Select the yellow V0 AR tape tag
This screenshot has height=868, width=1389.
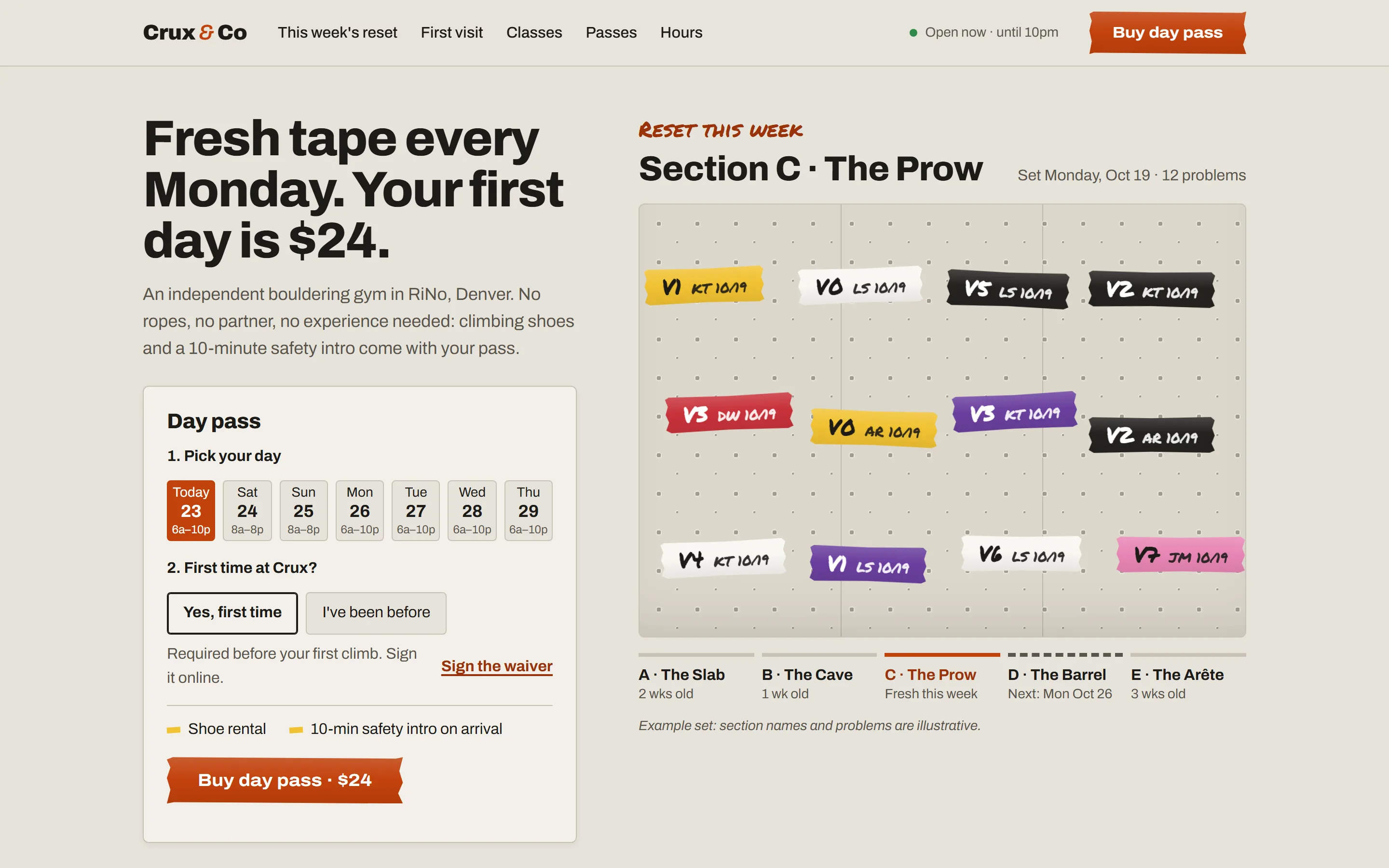[873, 428]
